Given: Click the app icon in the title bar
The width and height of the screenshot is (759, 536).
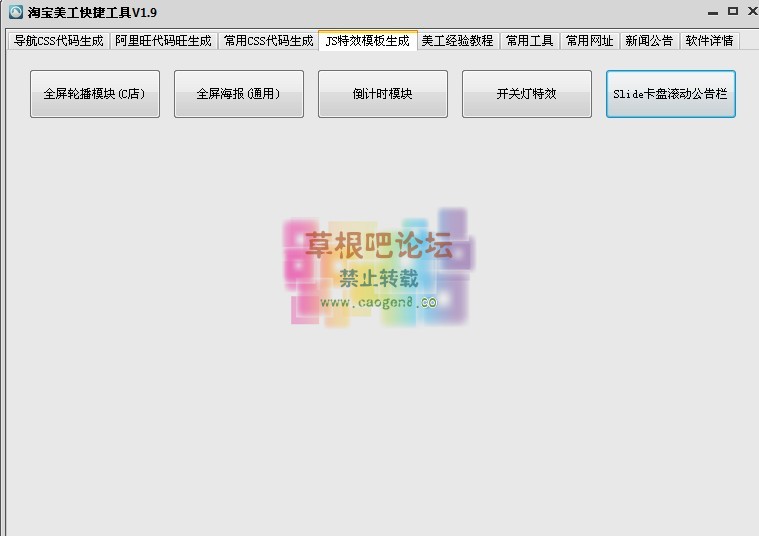Looking at the screenshot, I should click(15, 12).
